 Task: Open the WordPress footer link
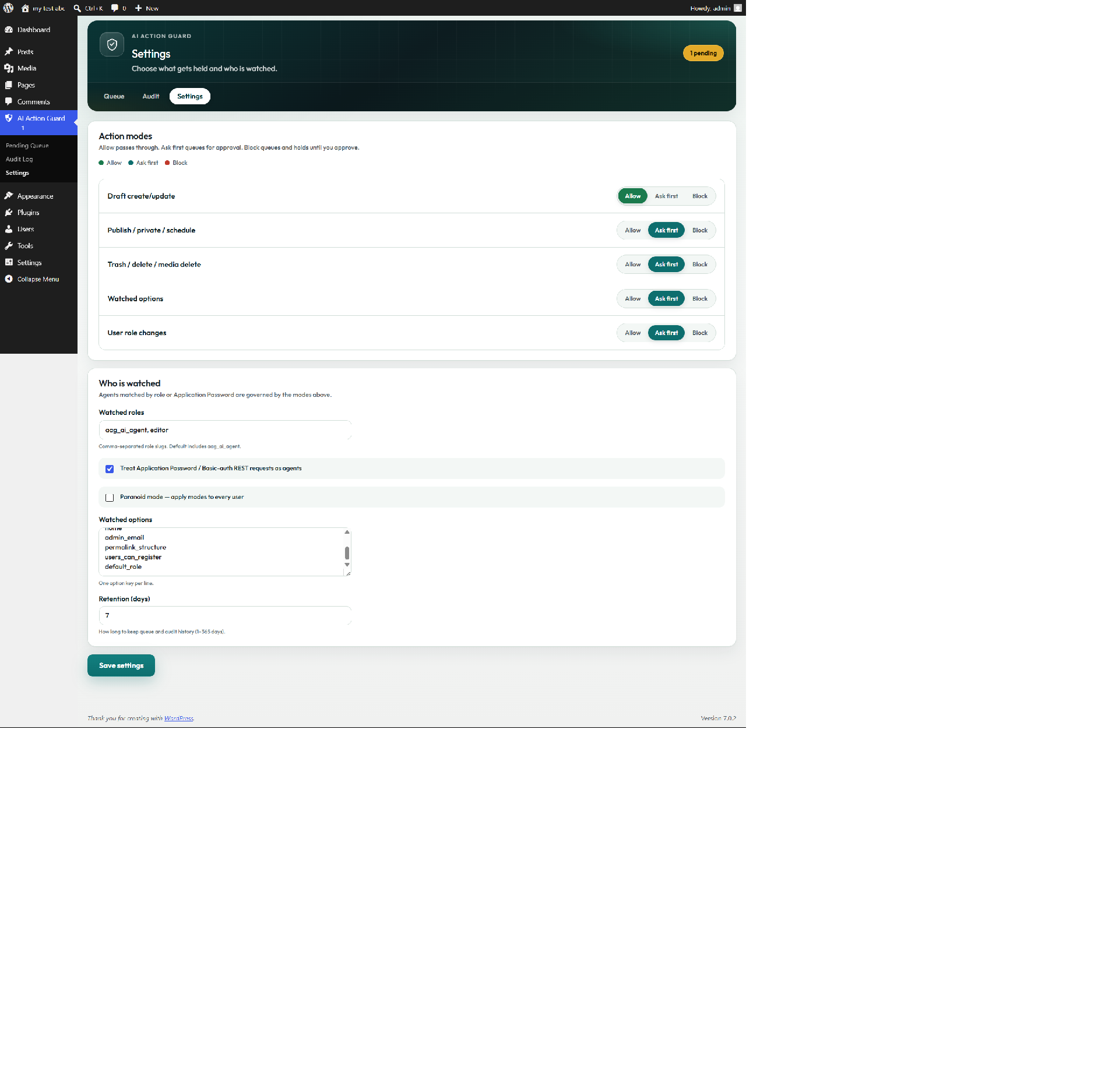[178, 718]
